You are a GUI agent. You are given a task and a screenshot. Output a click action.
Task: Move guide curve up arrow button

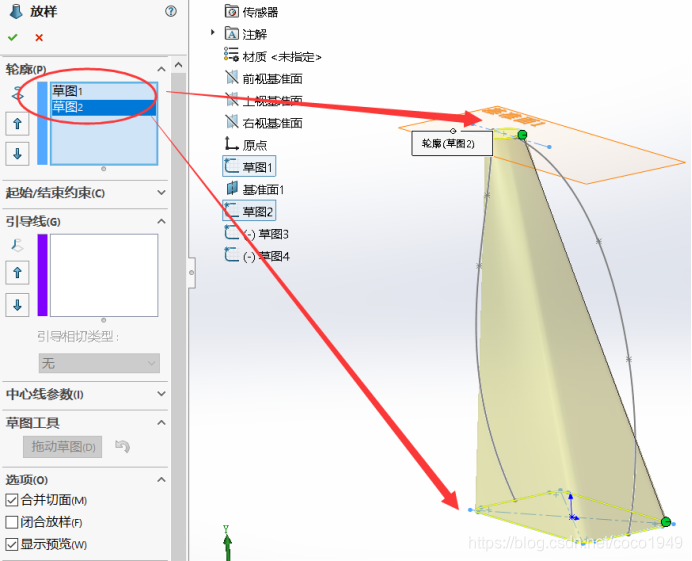18,272
